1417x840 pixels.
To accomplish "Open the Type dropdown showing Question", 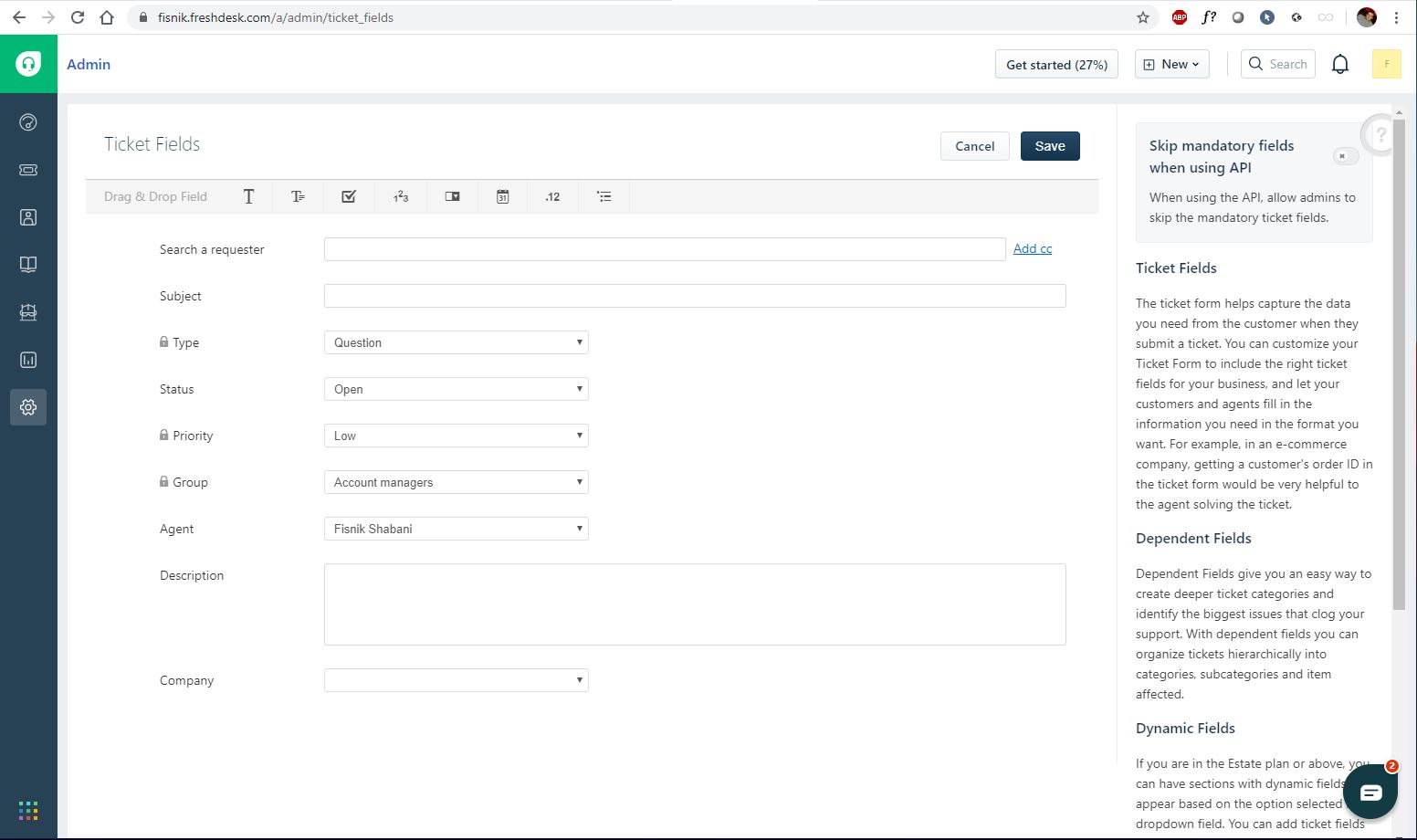I will [x=456, y=342].
